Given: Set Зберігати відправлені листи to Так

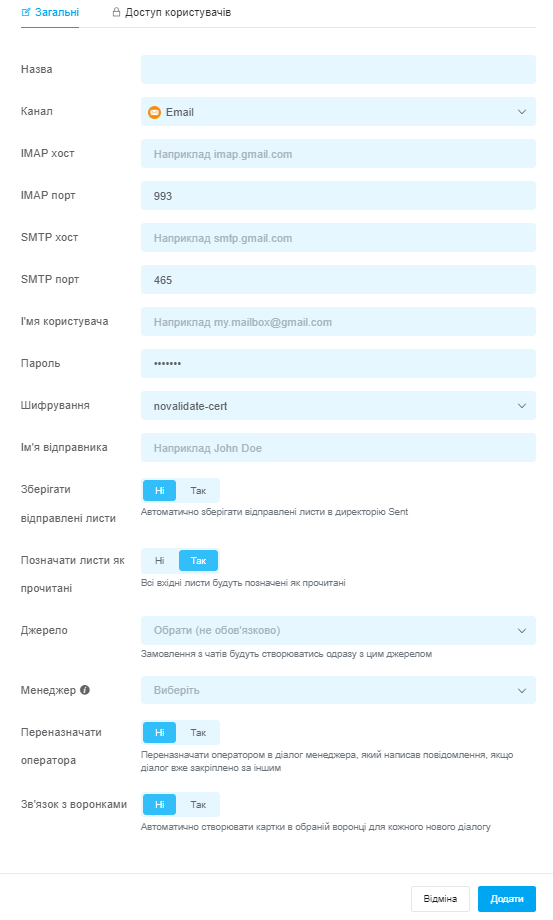Looking at the screenshot, I should pos(198,491).
